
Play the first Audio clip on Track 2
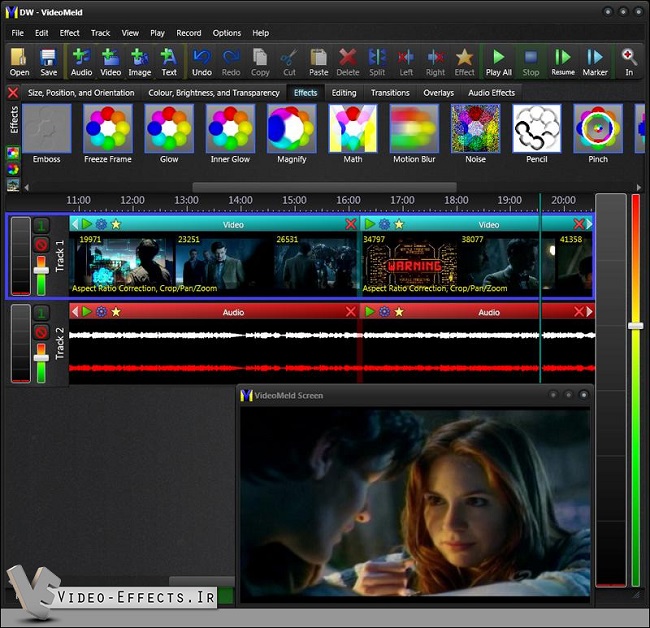point(87,311)
